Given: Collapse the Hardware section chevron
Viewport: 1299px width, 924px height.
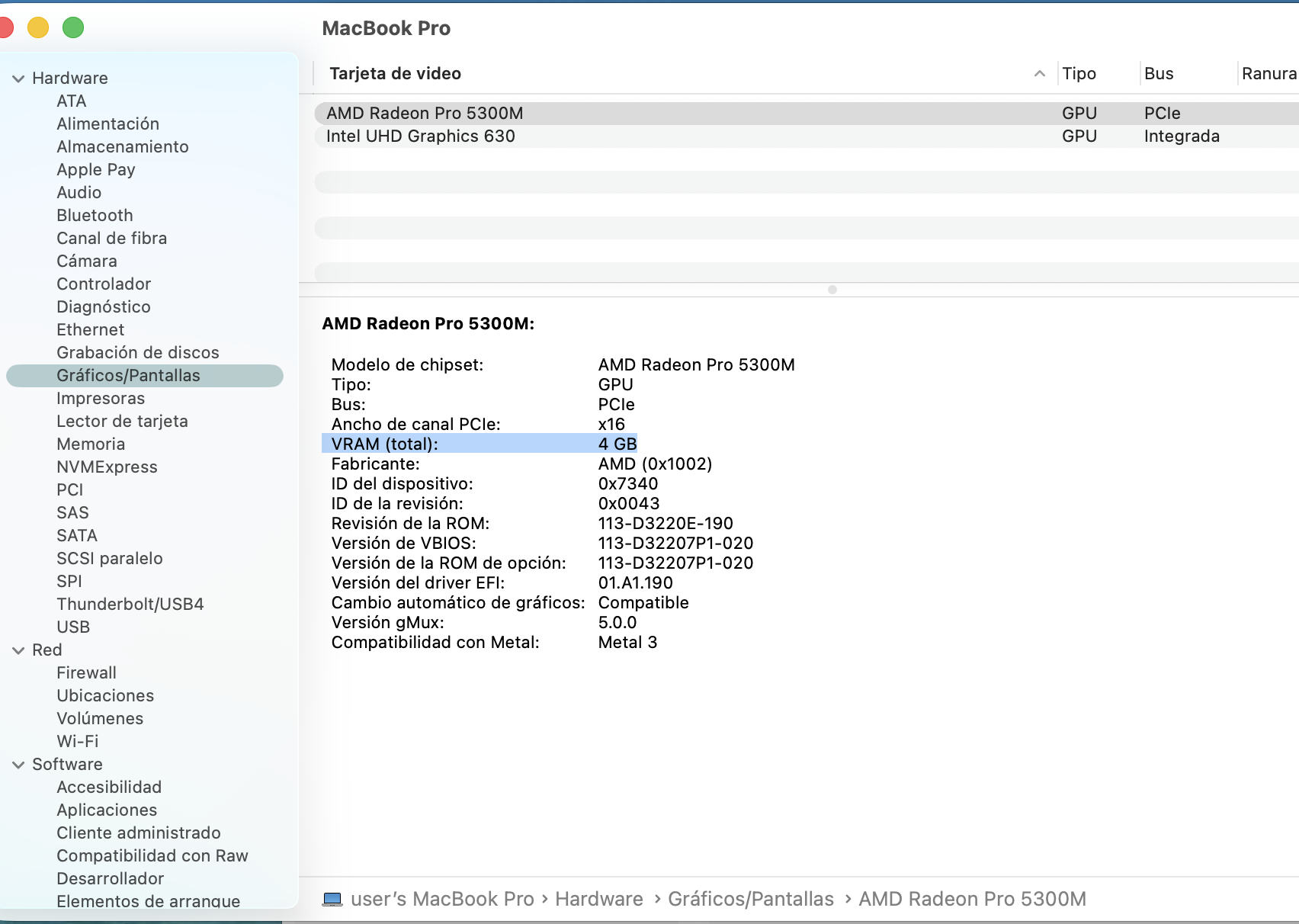Looking at the screenshot, I should coord(18,79).
